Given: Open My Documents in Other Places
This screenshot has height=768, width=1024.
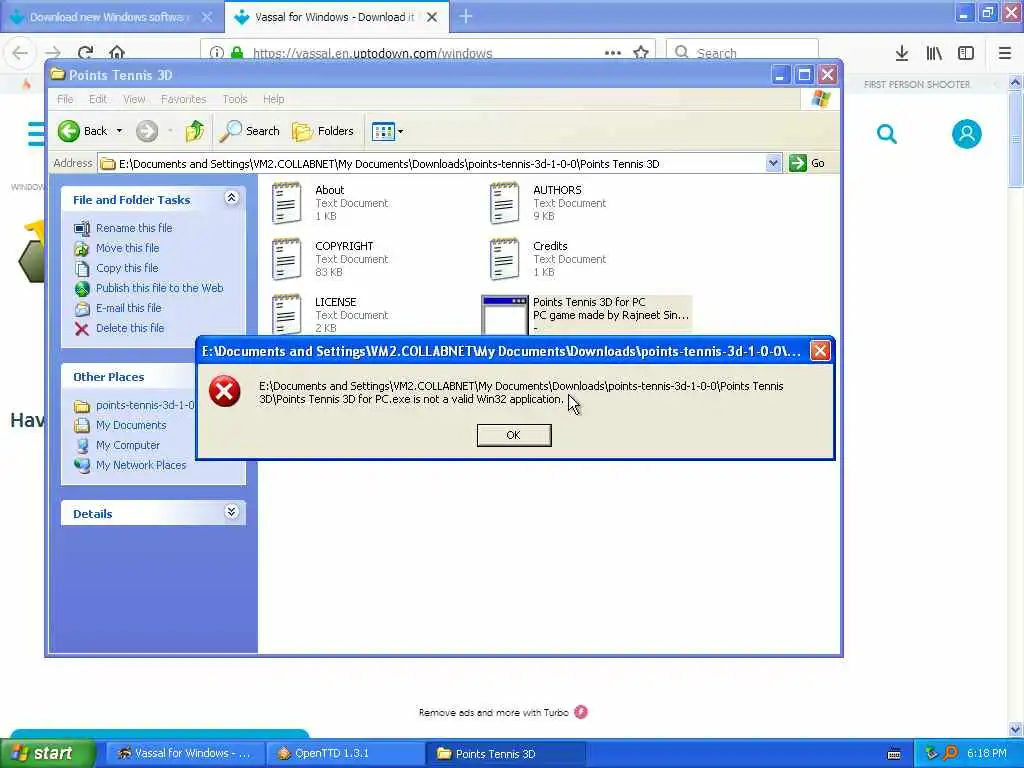Looking at the screenshot, I should [x=131, y=425].
